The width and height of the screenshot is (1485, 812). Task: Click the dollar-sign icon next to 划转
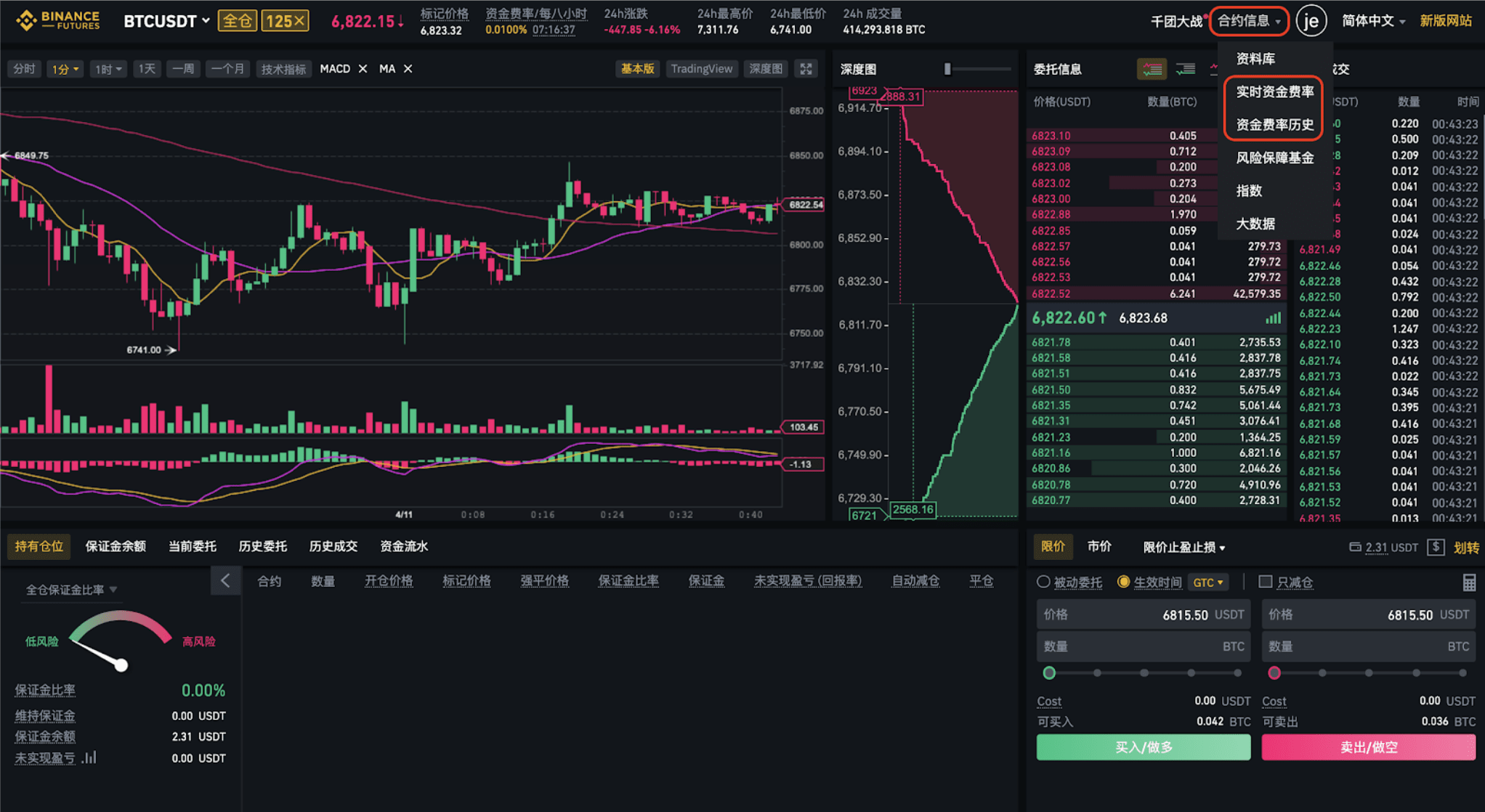[1436, 547]
